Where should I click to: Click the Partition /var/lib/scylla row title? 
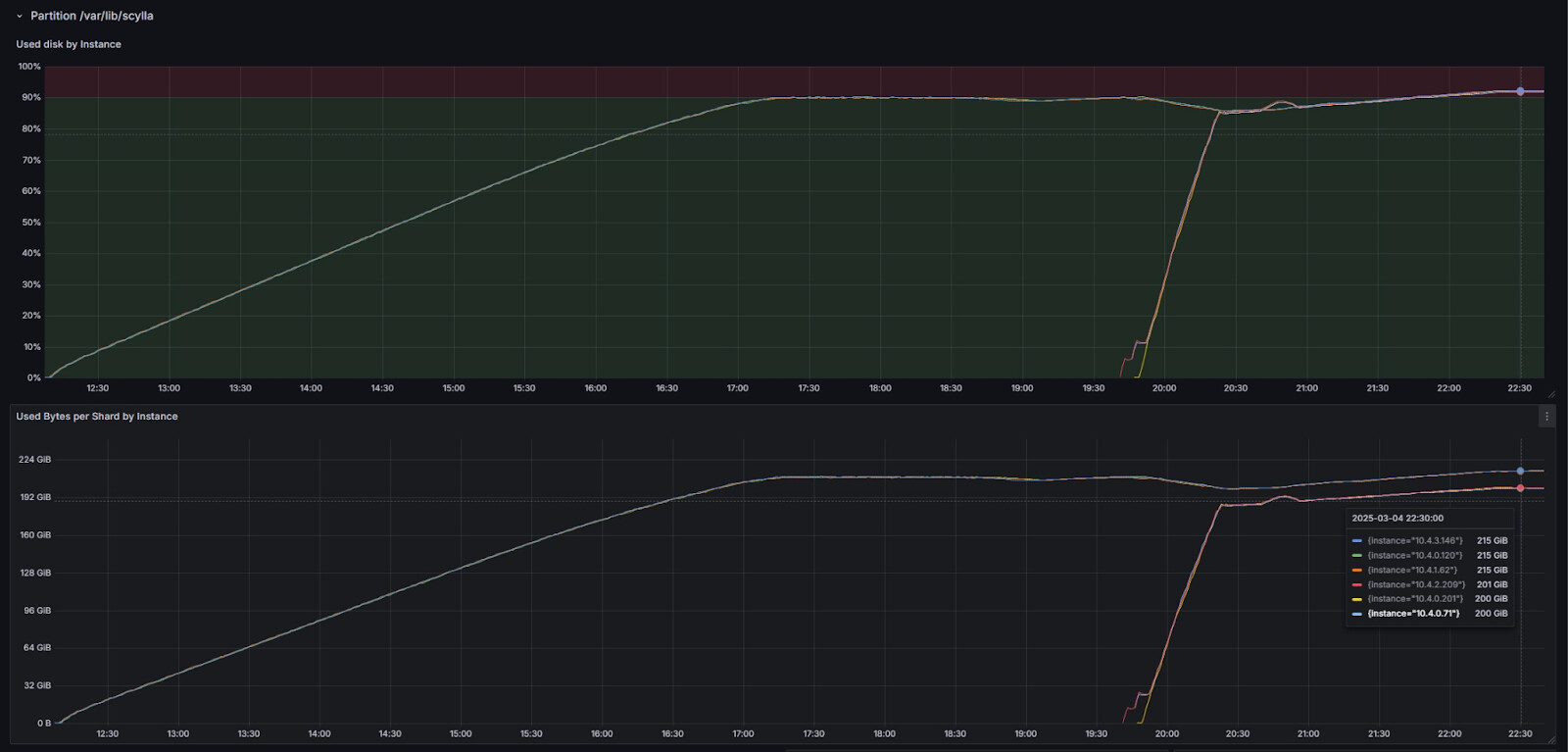point(92,16)
